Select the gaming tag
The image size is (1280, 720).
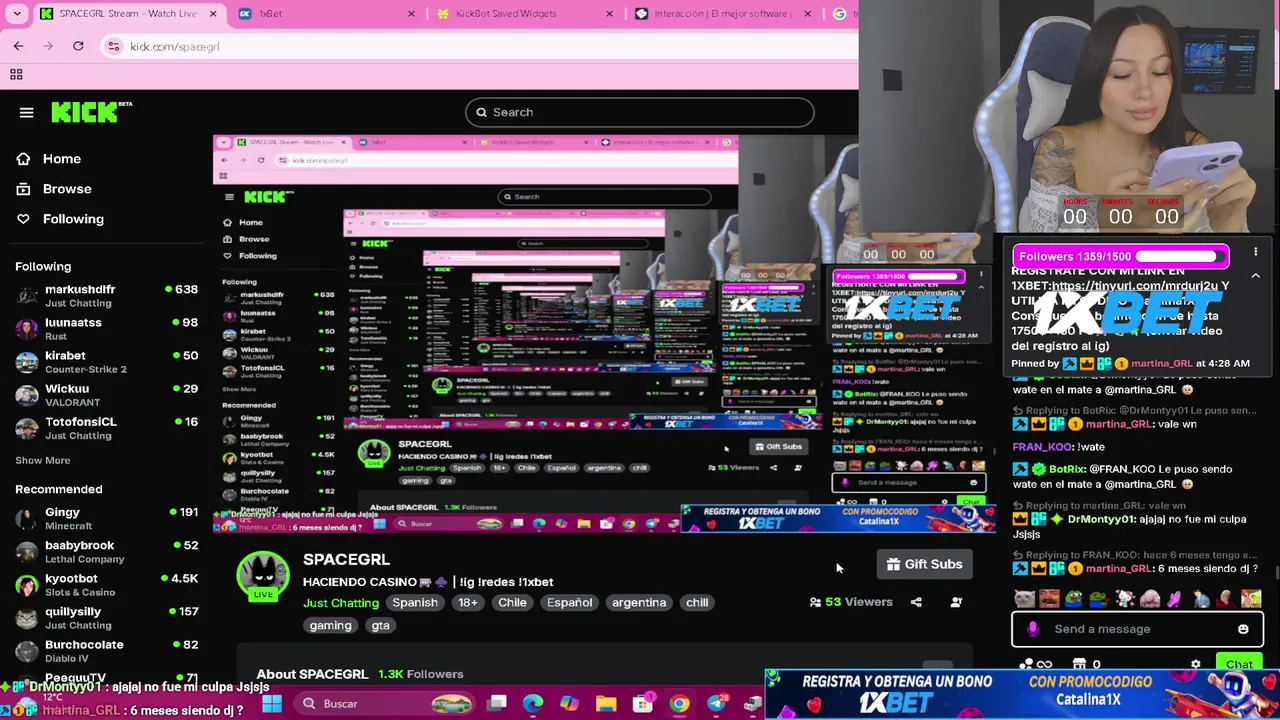pyautogui.click(x=330, y=626)
